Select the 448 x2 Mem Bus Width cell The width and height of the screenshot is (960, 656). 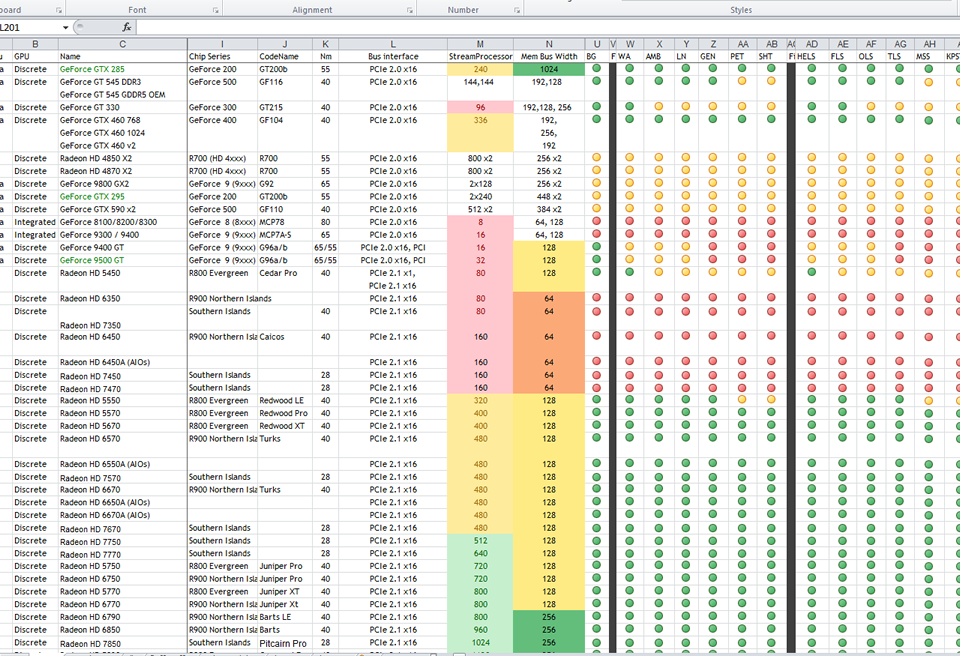tap(549, 197)
